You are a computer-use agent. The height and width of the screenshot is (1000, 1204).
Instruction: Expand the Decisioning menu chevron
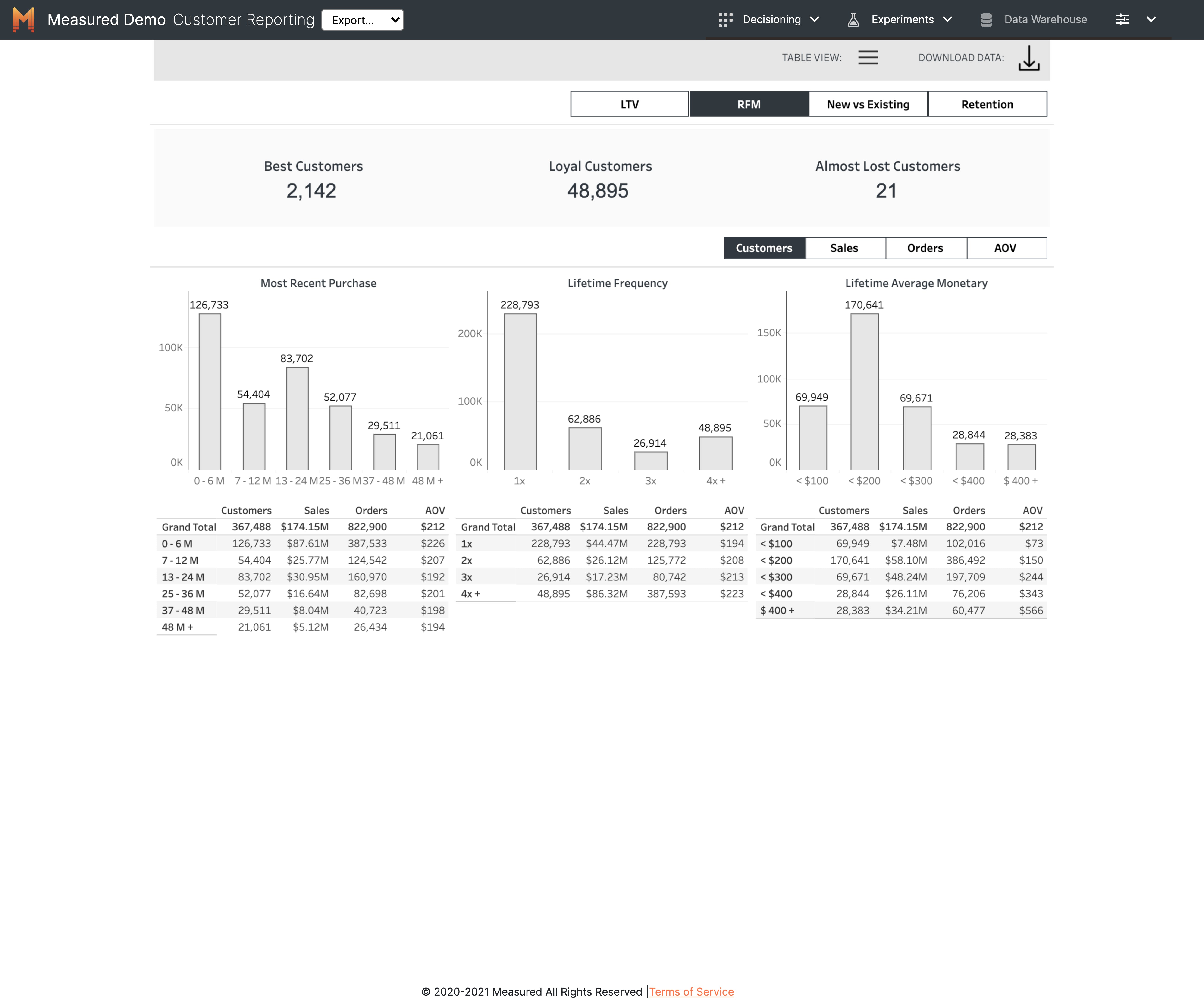[x=815, y=19]
